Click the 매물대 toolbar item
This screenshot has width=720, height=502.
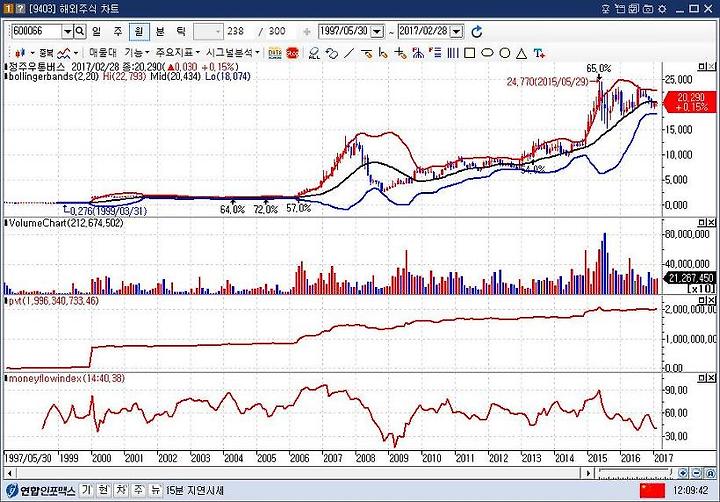click(103, 53)
